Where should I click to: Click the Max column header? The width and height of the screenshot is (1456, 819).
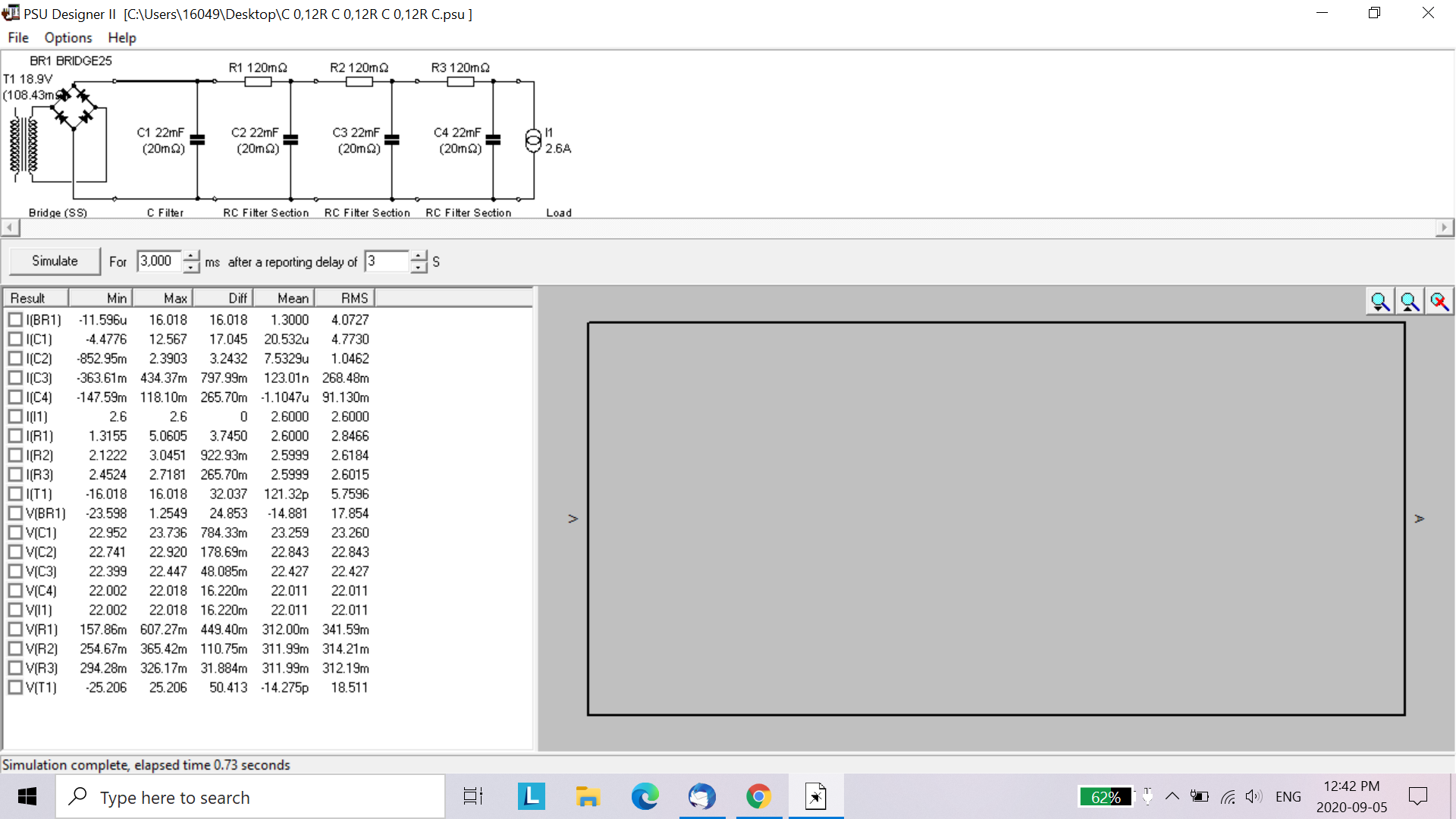click(x=163, y=298)
